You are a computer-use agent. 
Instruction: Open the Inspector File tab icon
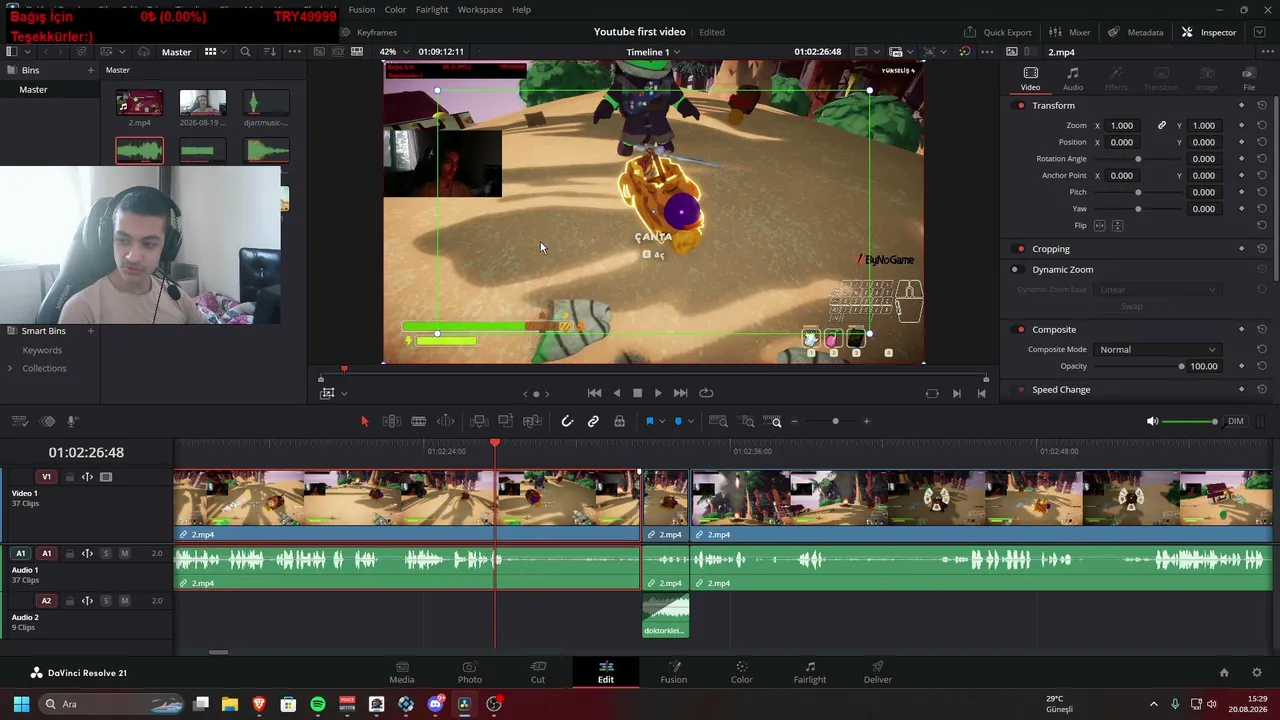coord(1248,73)
